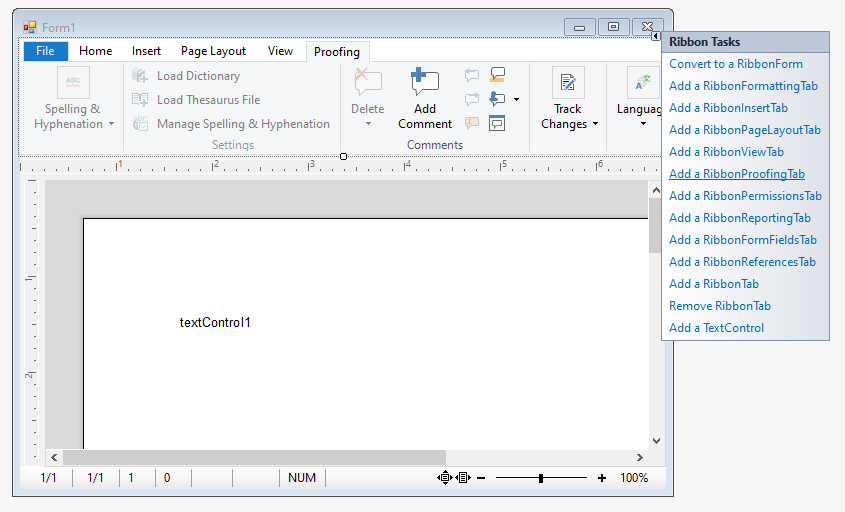This screenshot has width=845, height=512.
Task: Collapse the Ribbon Tasks smart tag arrow
Action: pyautogui.click(x=655, y=36)
